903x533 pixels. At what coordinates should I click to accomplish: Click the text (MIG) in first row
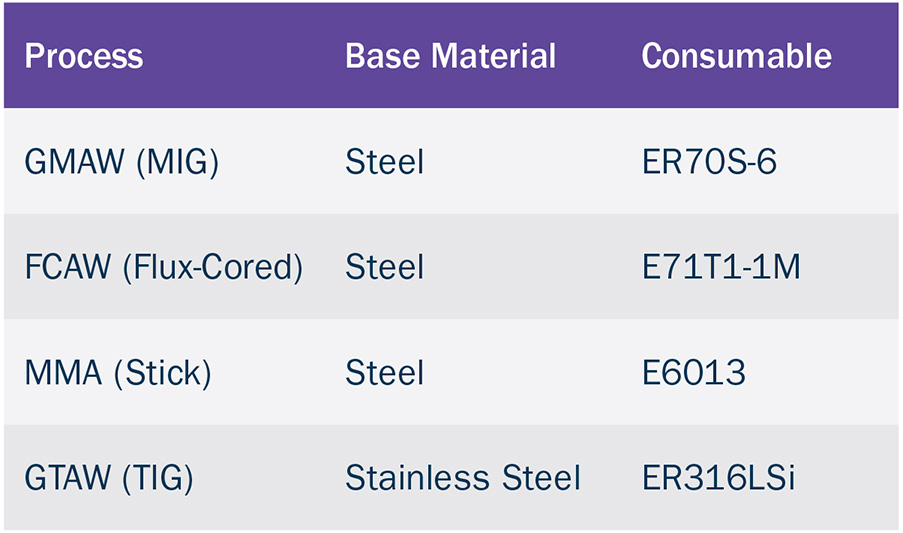tap(177, 163)
